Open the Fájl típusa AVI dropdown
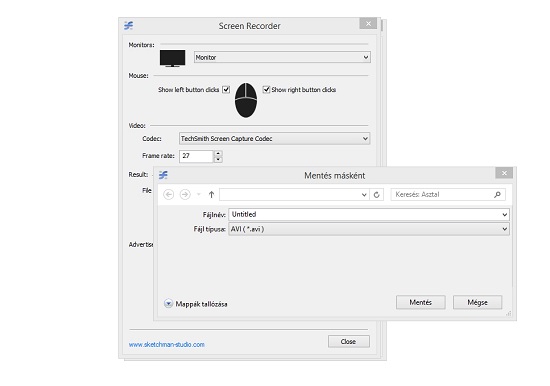The height and width of the screenshot is (386, 550). point(369,229)
